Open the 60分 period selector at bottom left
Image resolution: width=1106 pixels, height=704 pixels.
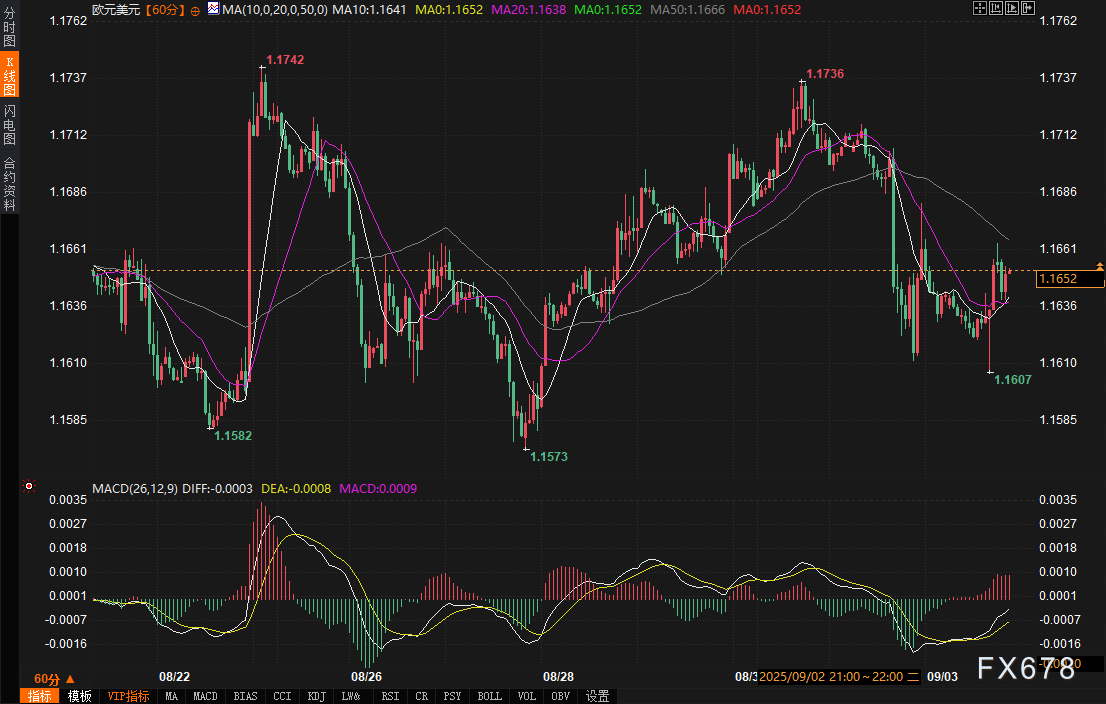pyautogui.click(x=54, y=678)
